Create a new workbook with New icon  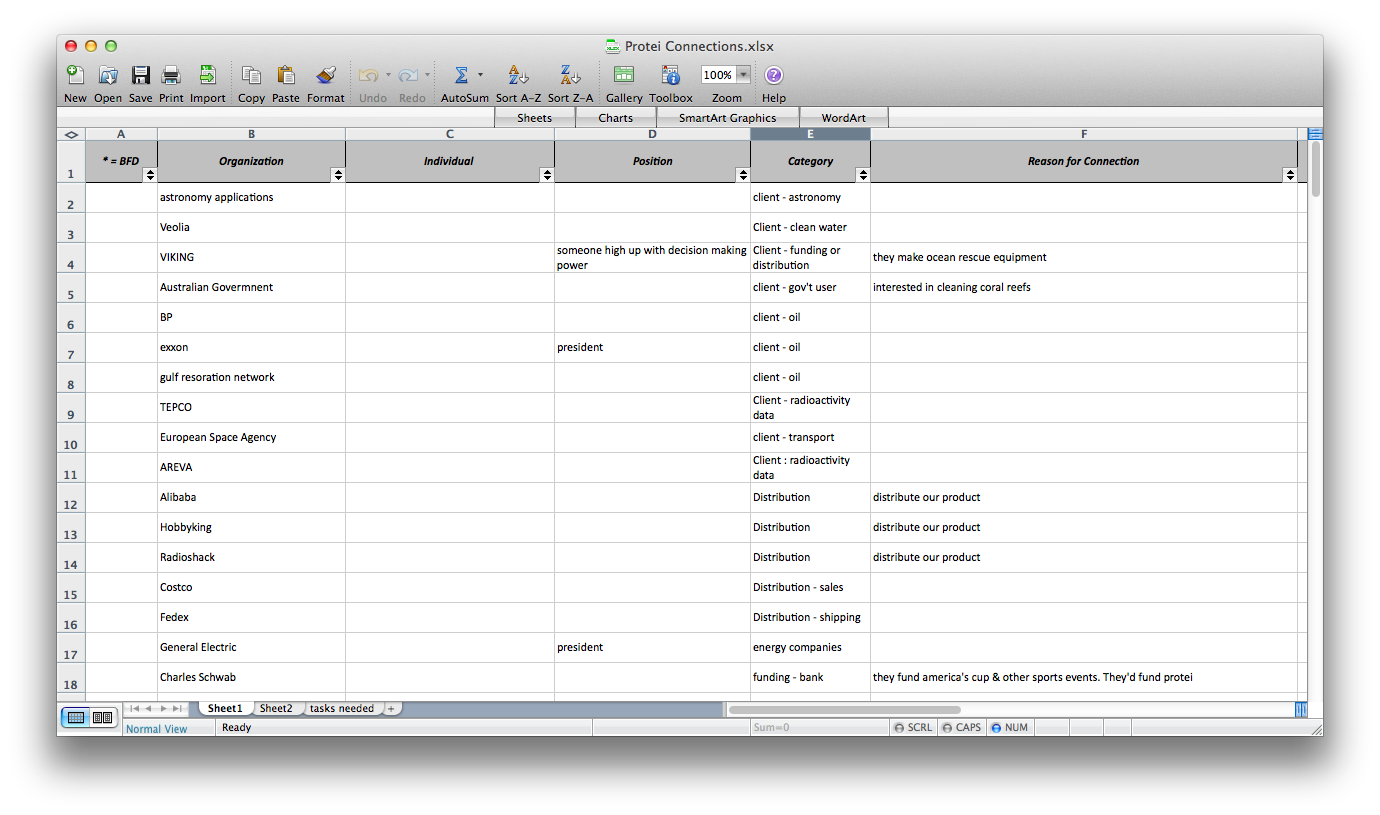click(x=75, y=75)
